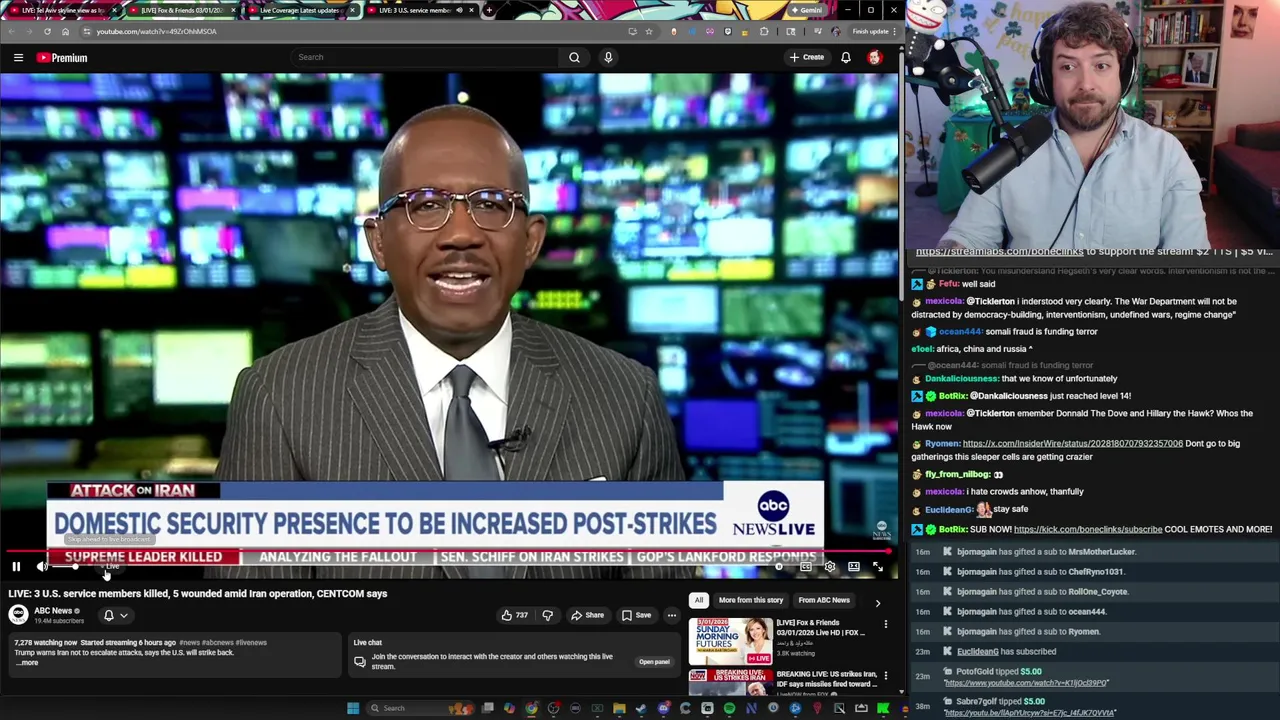Open the Finish update menu
This screenshot has height=720, width=1280.
click(x=872, y=31)
